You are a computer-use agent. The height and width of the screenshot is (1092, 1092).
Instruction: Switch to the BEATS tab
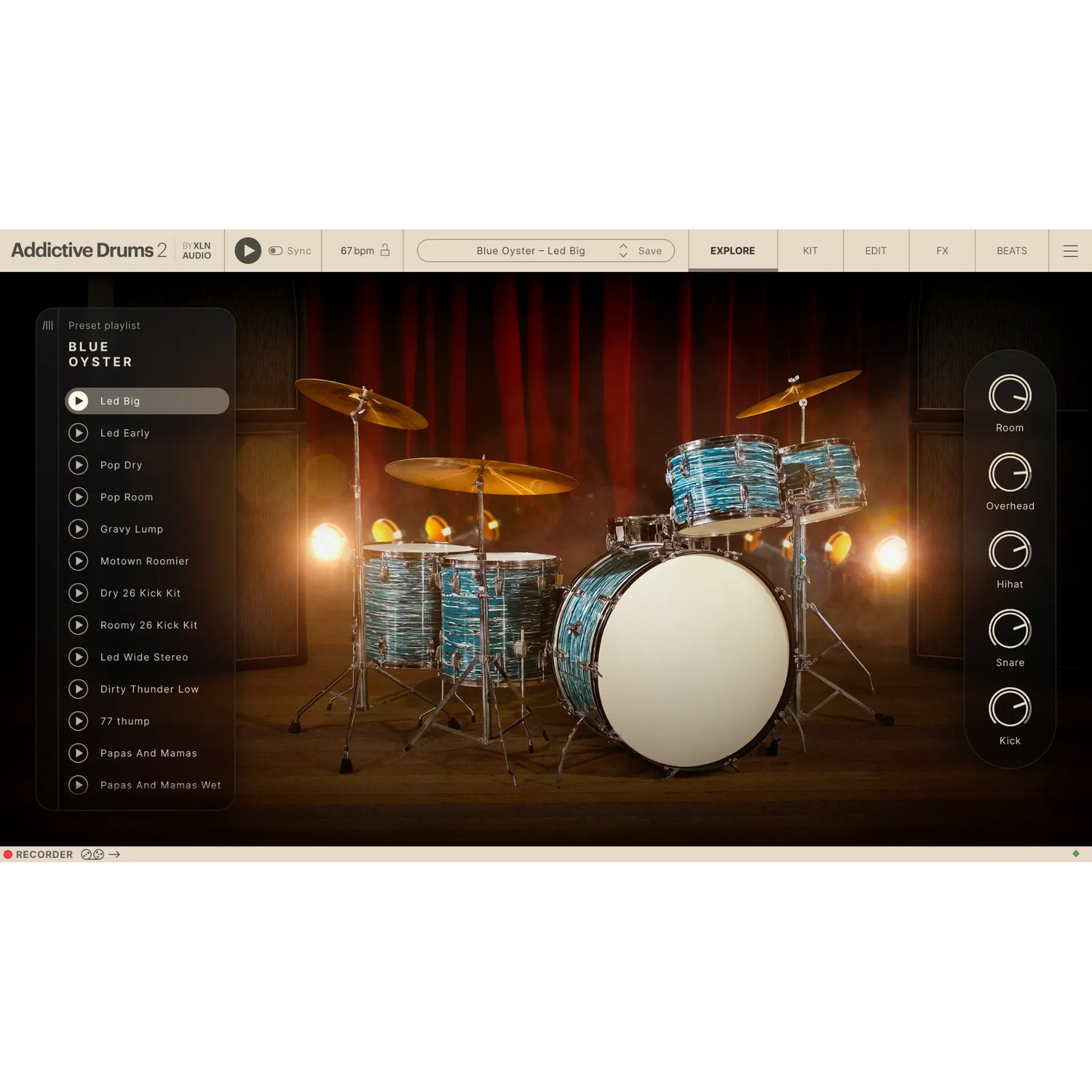coord(1012,251)
